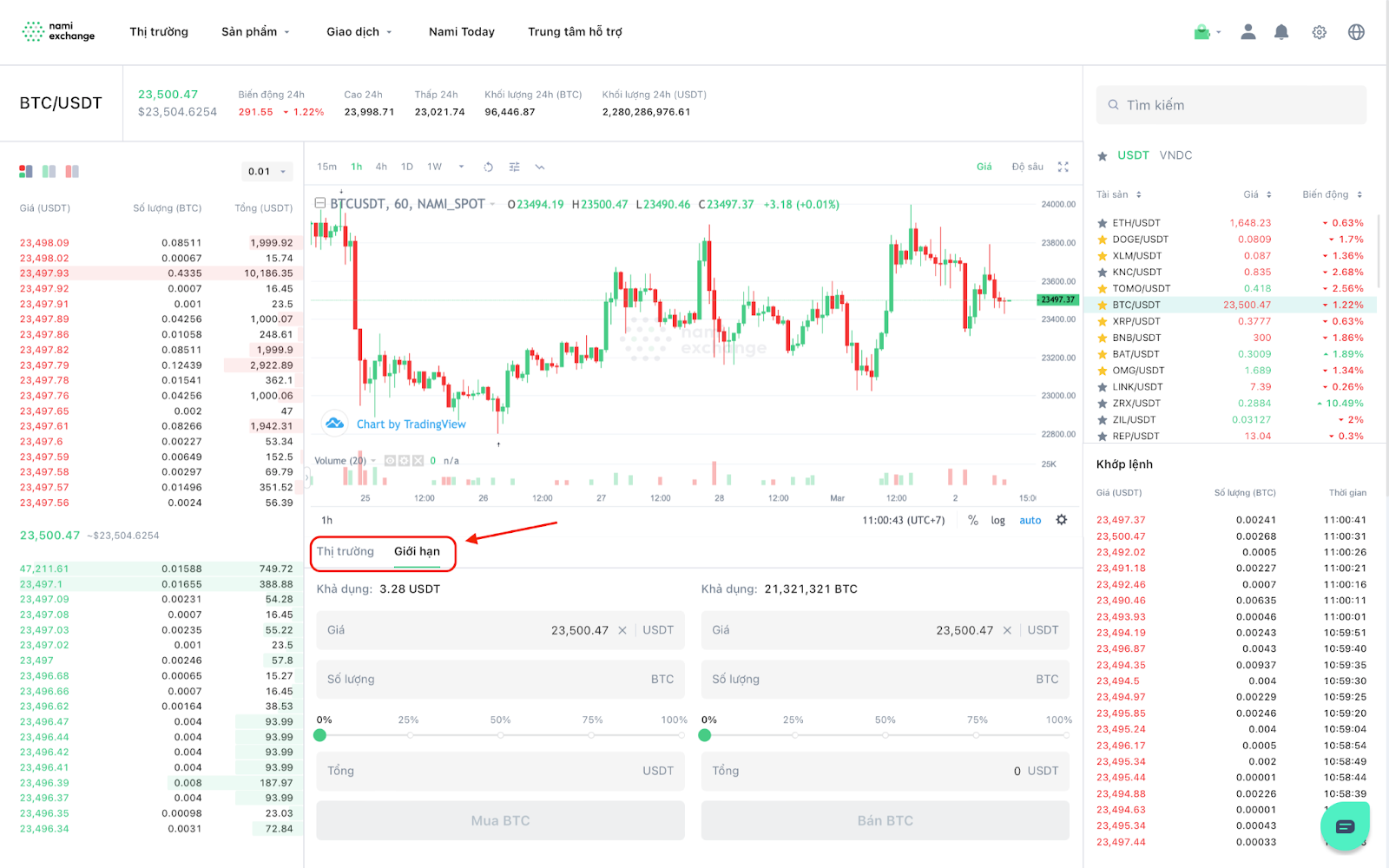1389x868 pixels.
Task: Click the Mua BTC button
Action: click(x=500, y=820)
